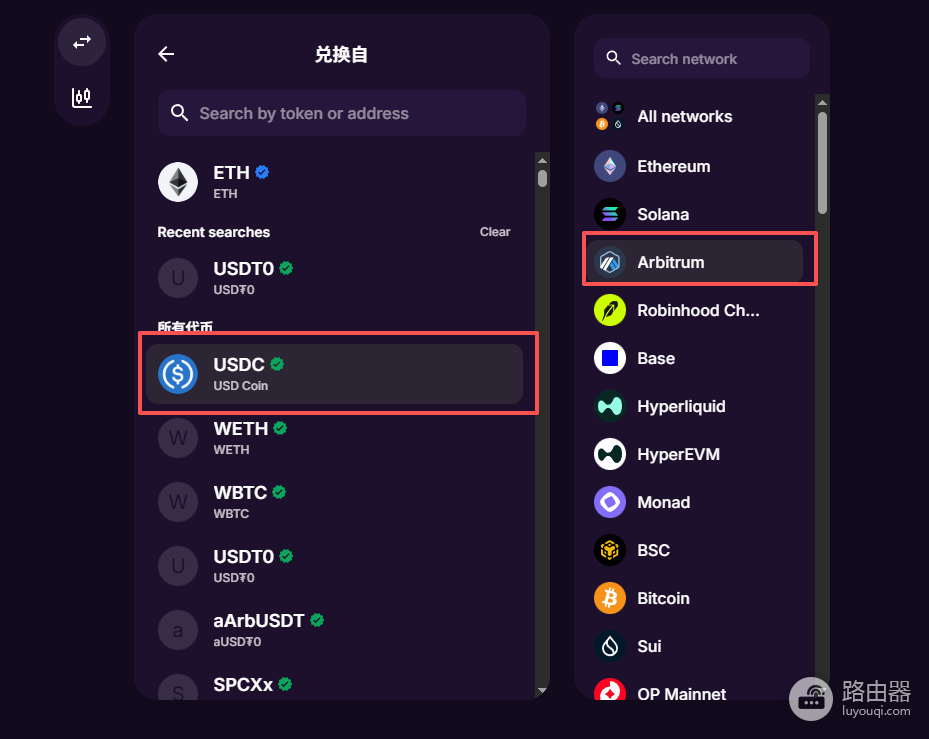
Task: Click the network list scrollbar thumb
Action: (822, 163)
